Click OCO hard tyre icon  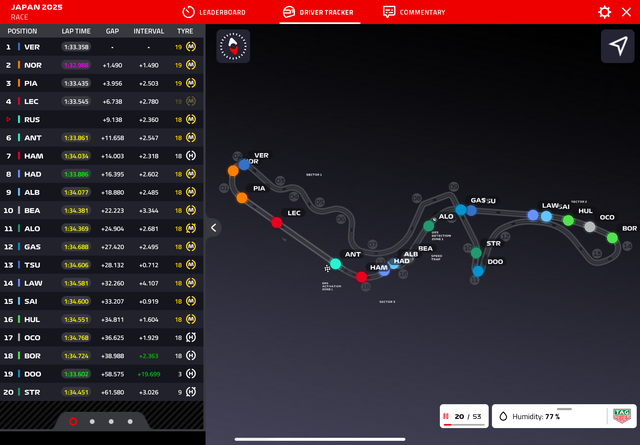[x=191, y=338]
